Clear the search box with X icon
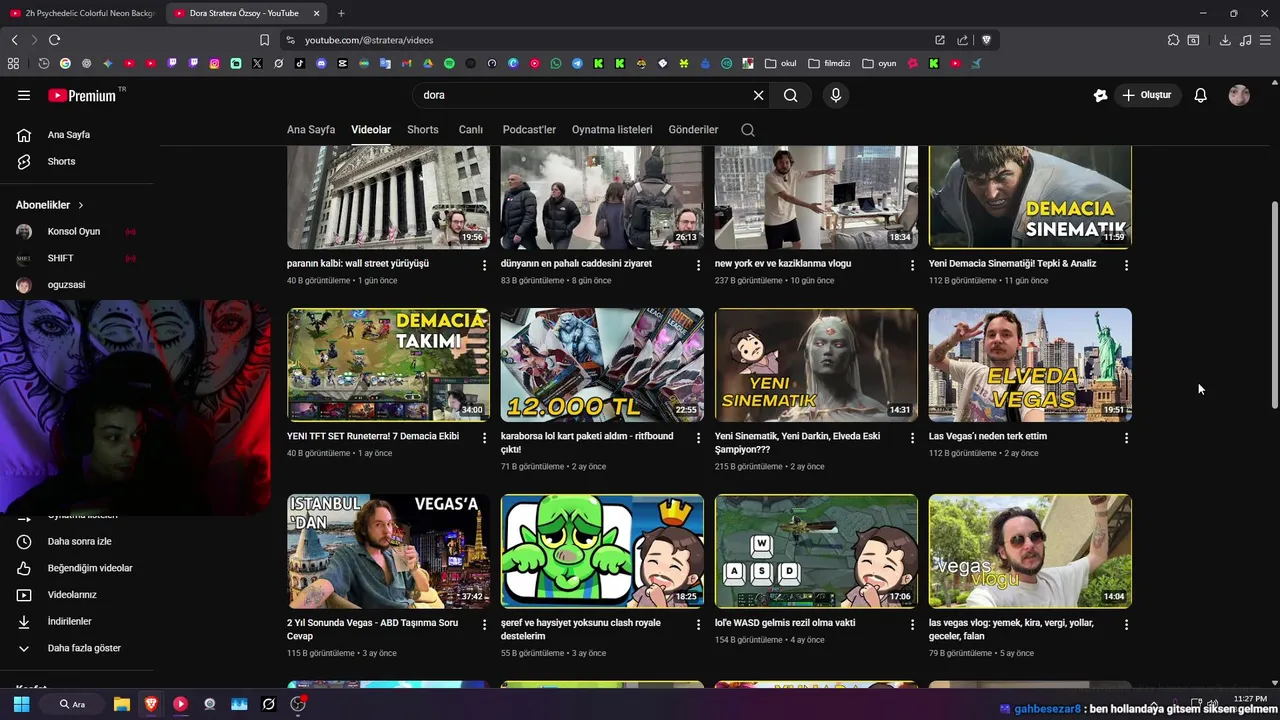The height and width of the screenshot is (720, 1280). pos(758,95)
